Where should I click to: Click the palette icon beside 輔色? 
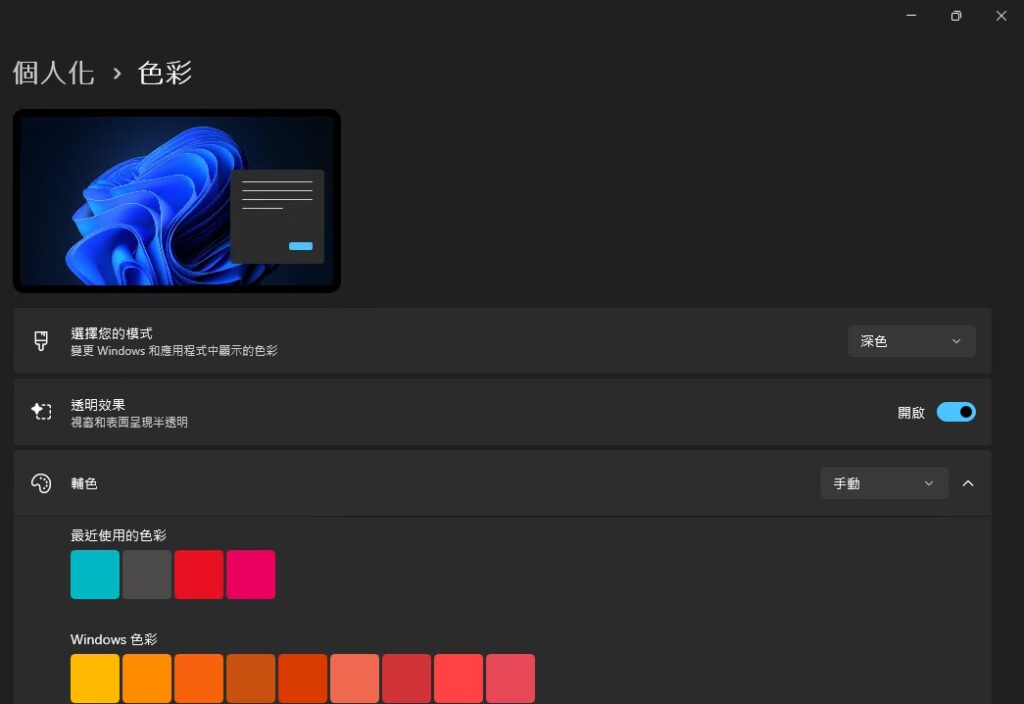click(40, 483)
